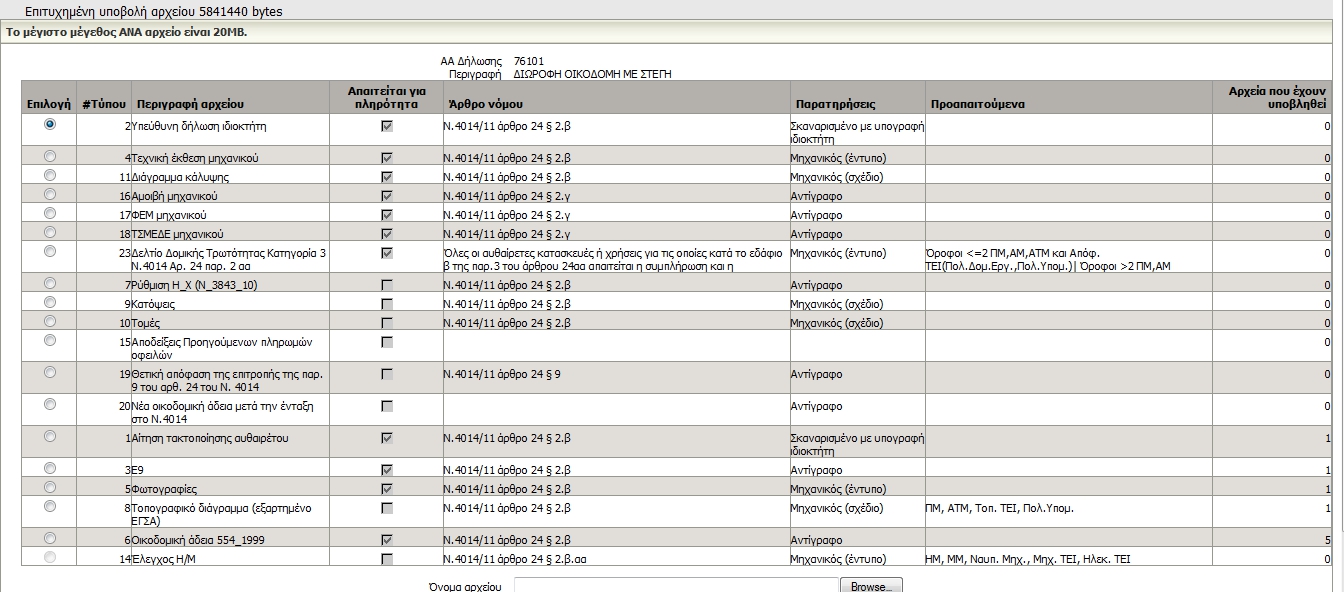Select the Ε9 file type radio
The image size is (1344, 592).
[50, 468]
